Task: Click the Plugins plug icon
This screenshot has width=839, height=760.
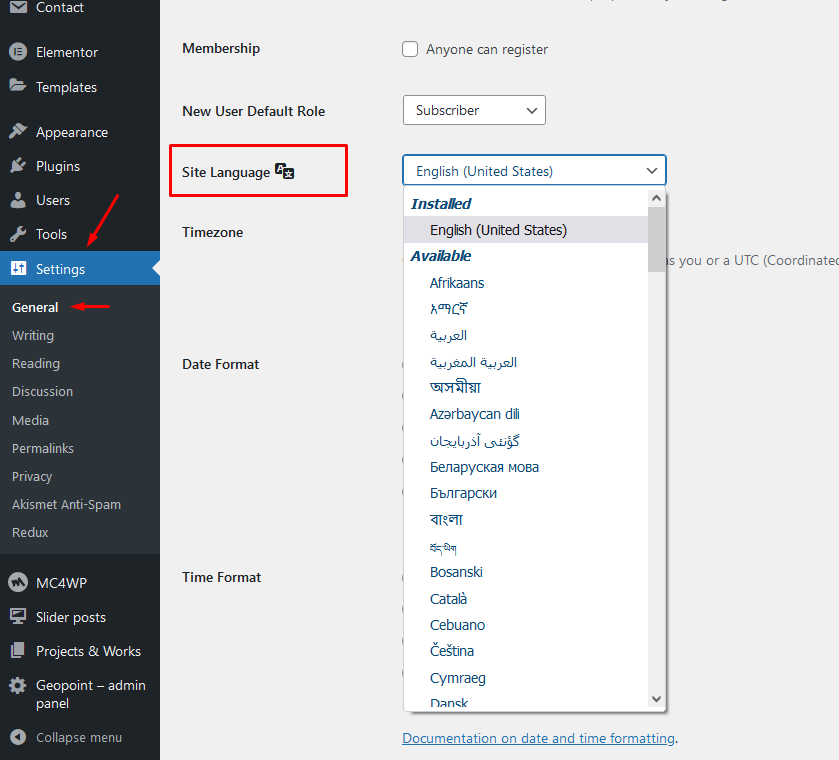Action: click(17, 166)
